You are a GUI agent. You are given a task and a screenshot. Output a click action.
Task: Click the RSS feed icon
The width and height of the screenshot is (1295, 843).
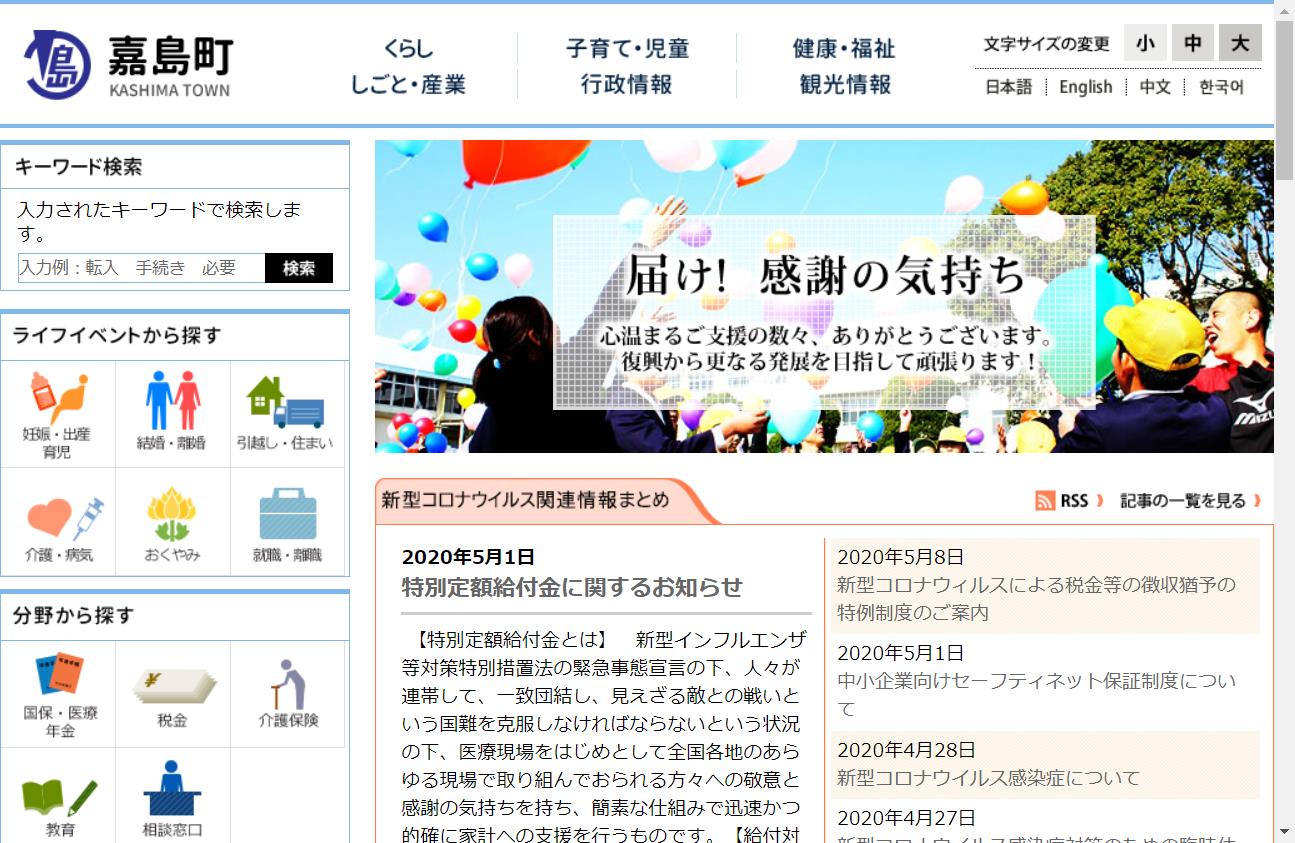click(x=1045, y=501)
